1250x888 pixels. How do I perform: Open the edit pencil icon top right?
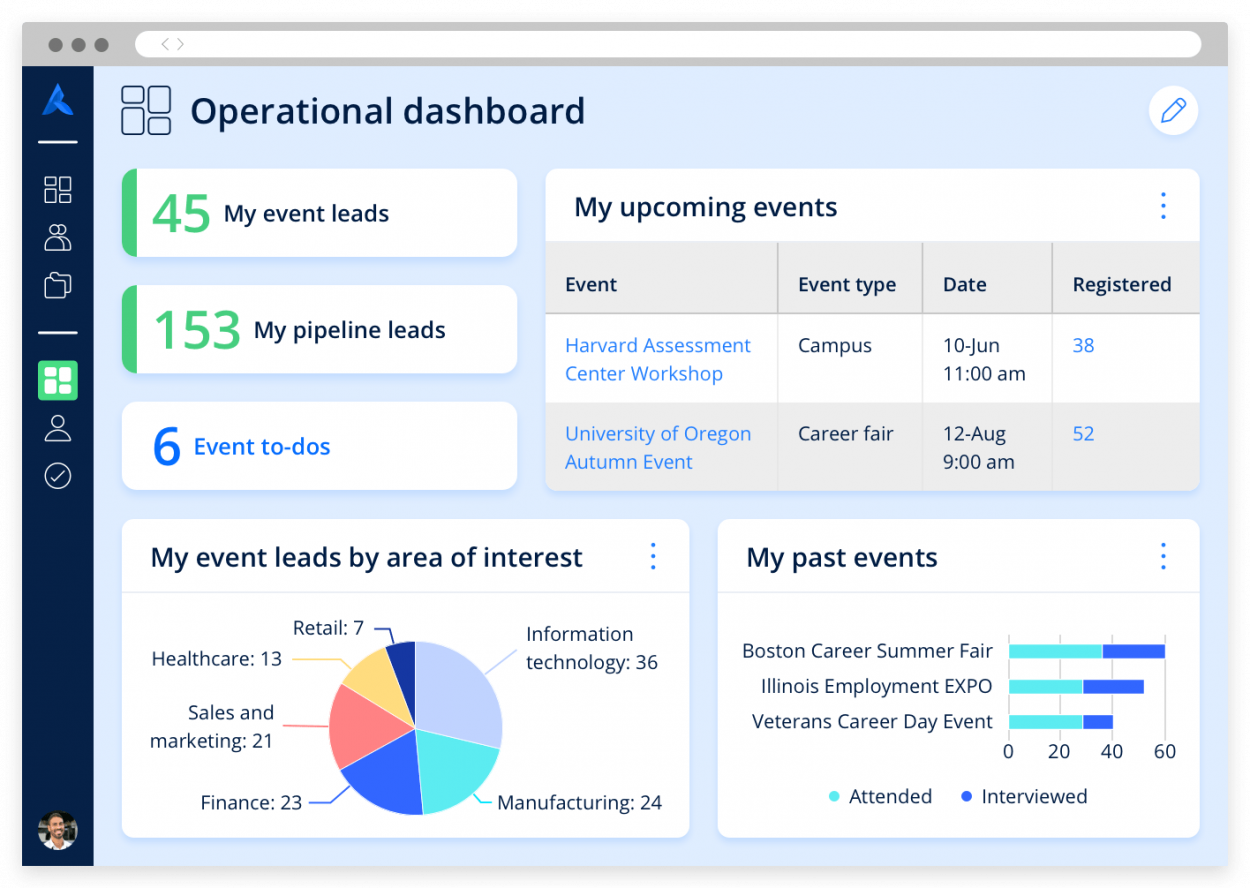[x=1173, y=110]
